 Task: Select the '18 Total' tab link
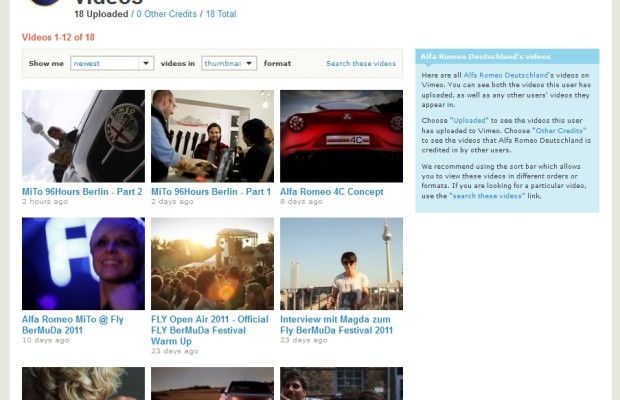[x=221, y=14]
